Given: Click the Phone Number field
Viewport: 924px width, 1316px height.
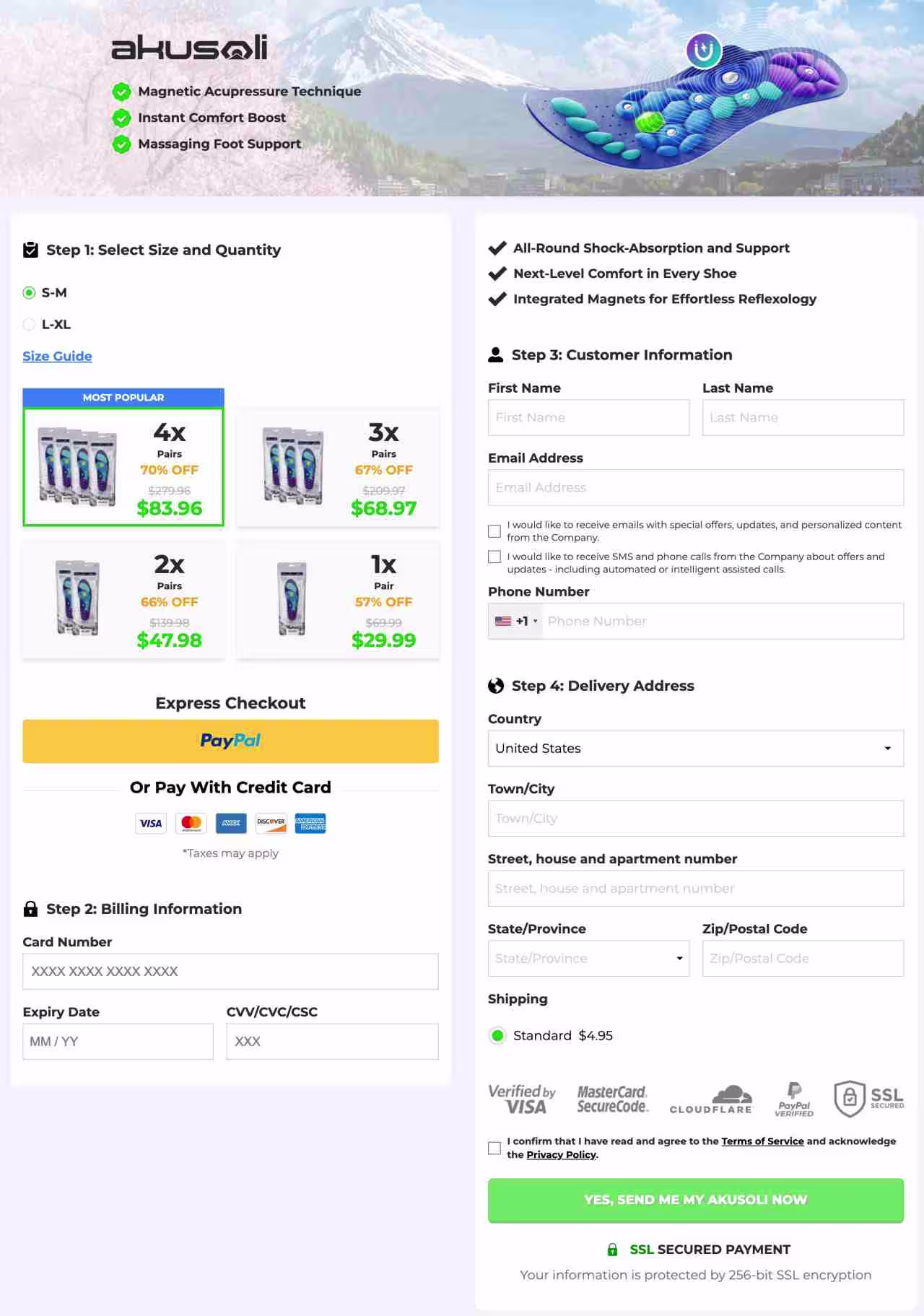Looking at the screenshot, I should pos(722,621).
